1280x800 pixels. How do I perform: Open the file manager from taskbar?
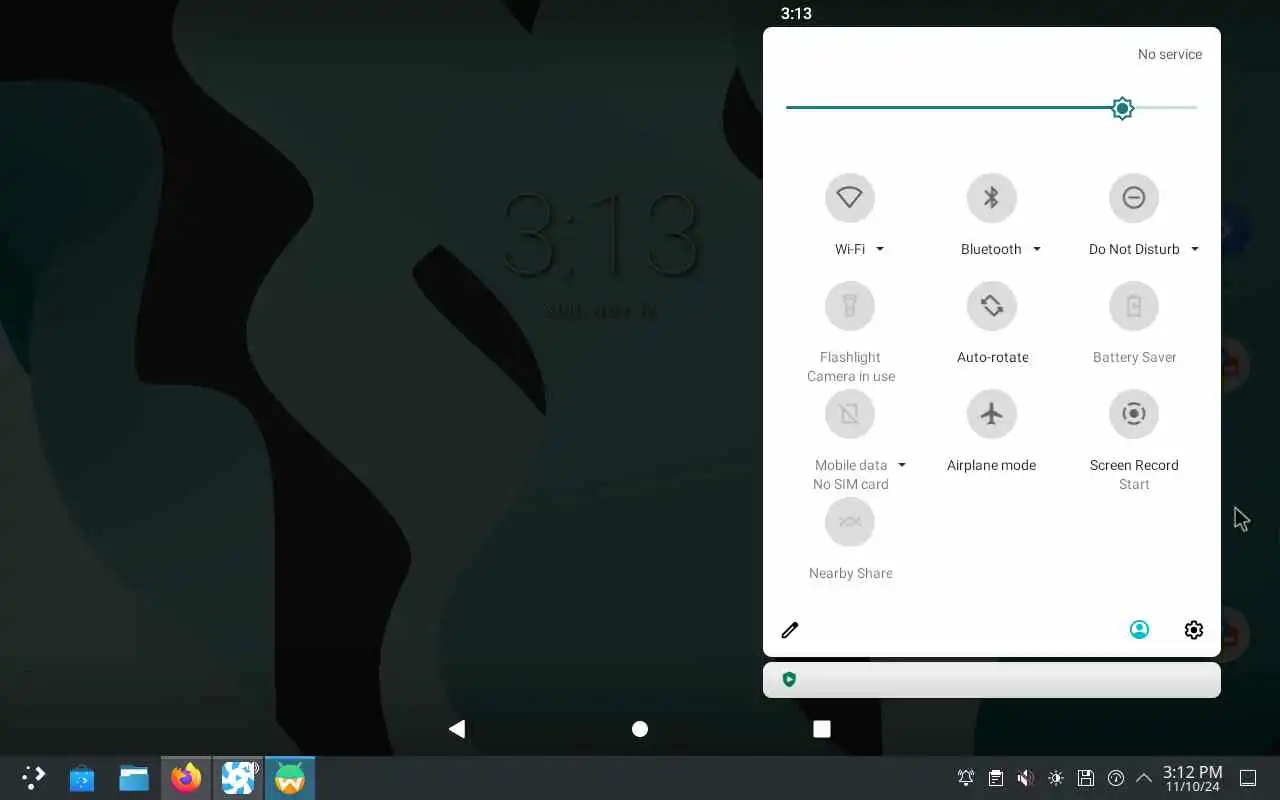(x=134, y=777)
